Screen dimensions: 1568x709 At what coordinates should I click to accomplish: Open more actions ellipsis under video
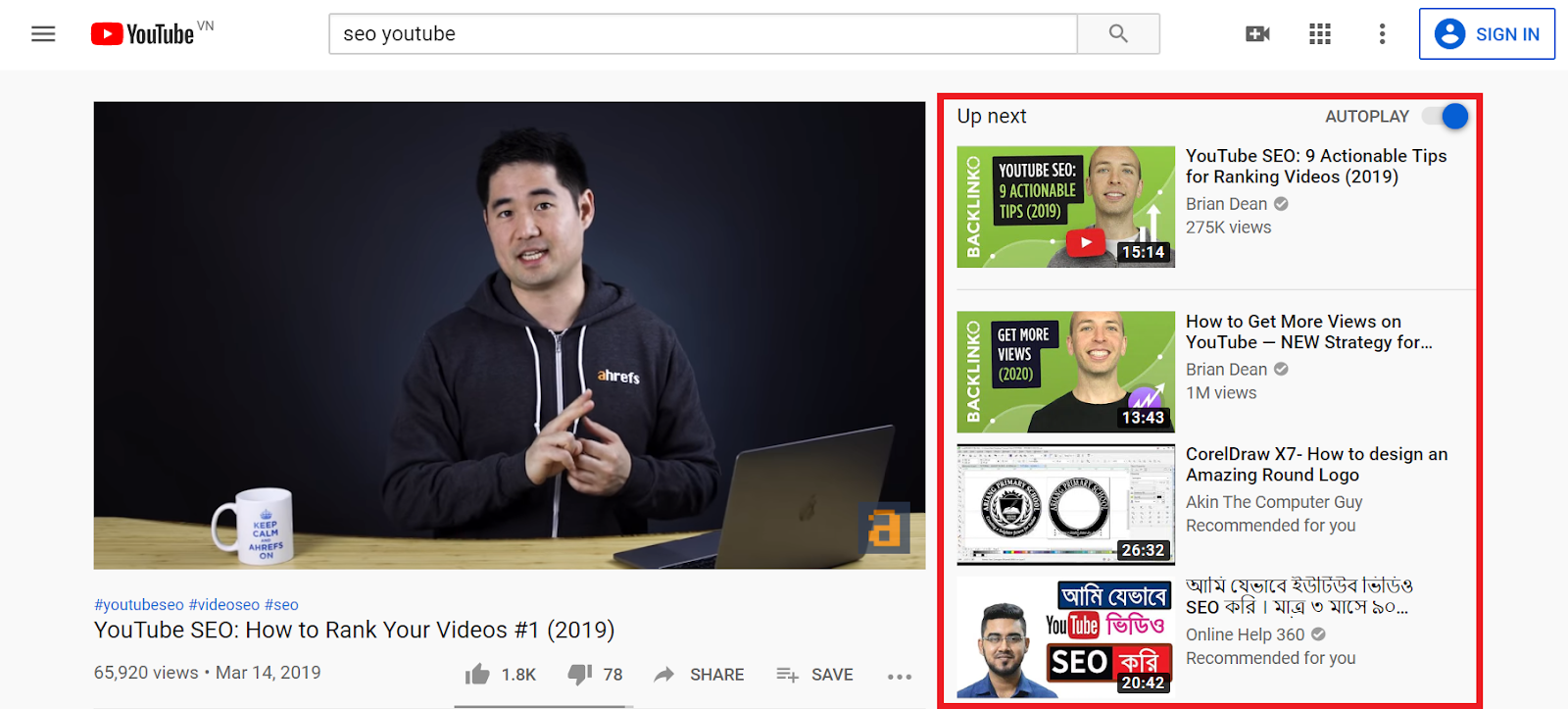900,676
